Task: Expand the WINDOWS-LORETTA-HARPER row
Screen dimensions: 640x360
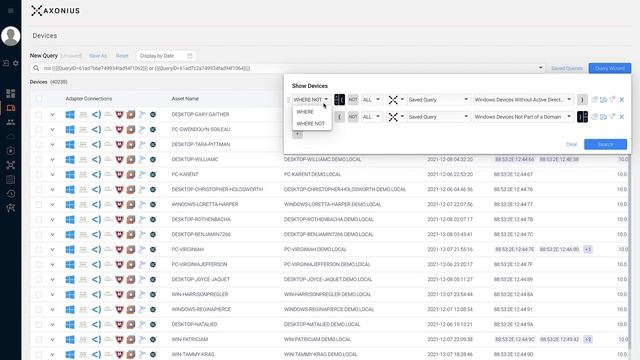Action: tap(53, 204)
